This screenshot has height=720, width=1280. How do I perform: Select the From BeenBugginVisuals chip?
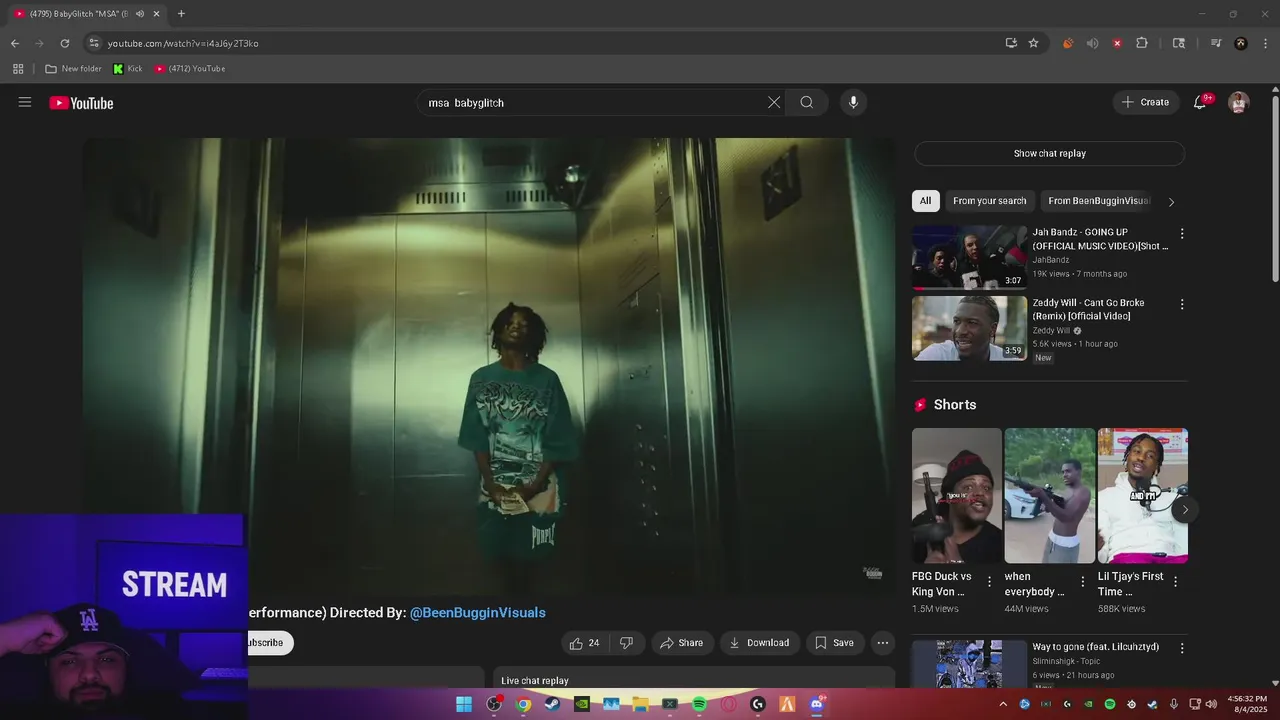point(1098,201)
